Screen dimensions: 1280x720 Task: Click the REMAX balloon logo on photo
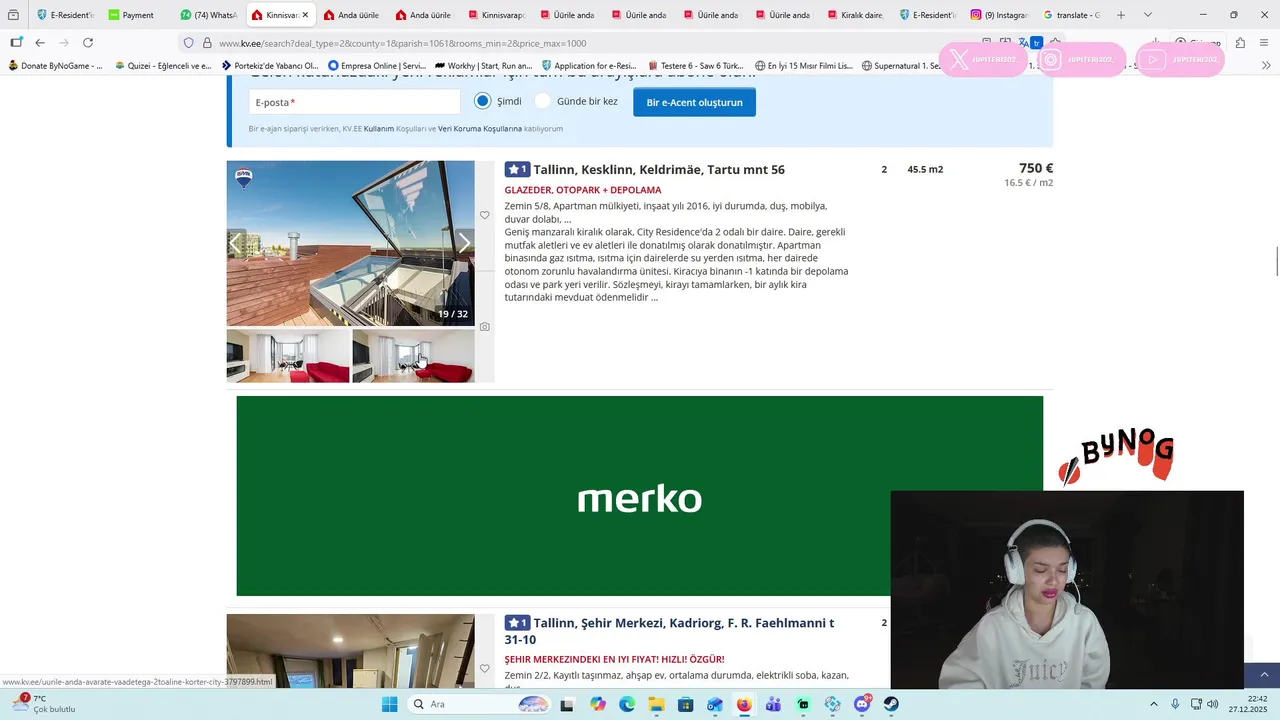[x=243, y=179]
